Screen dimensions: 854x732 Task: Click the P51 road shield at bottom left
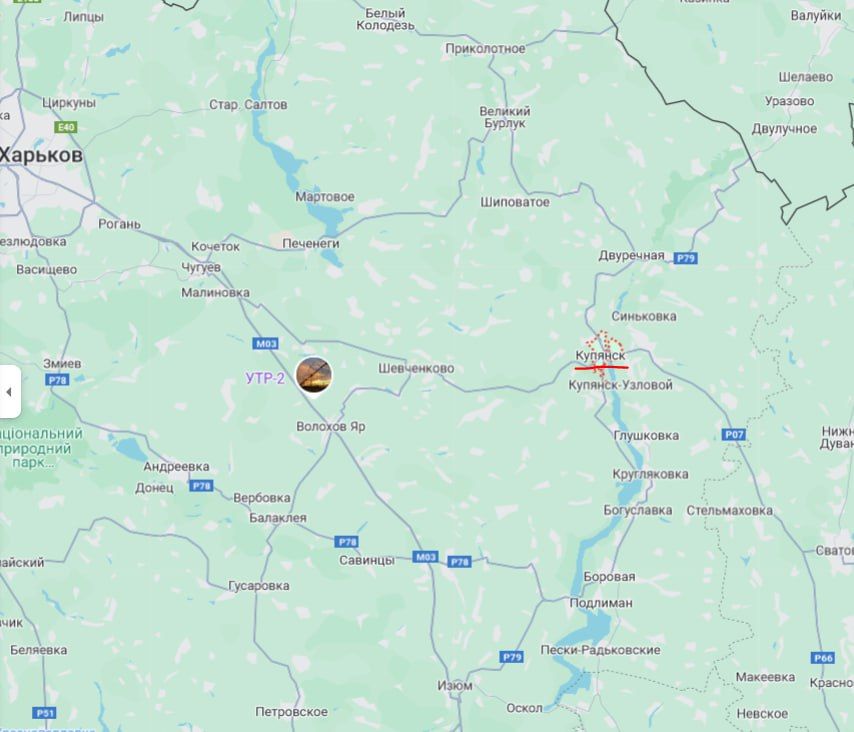pos(44,713)
